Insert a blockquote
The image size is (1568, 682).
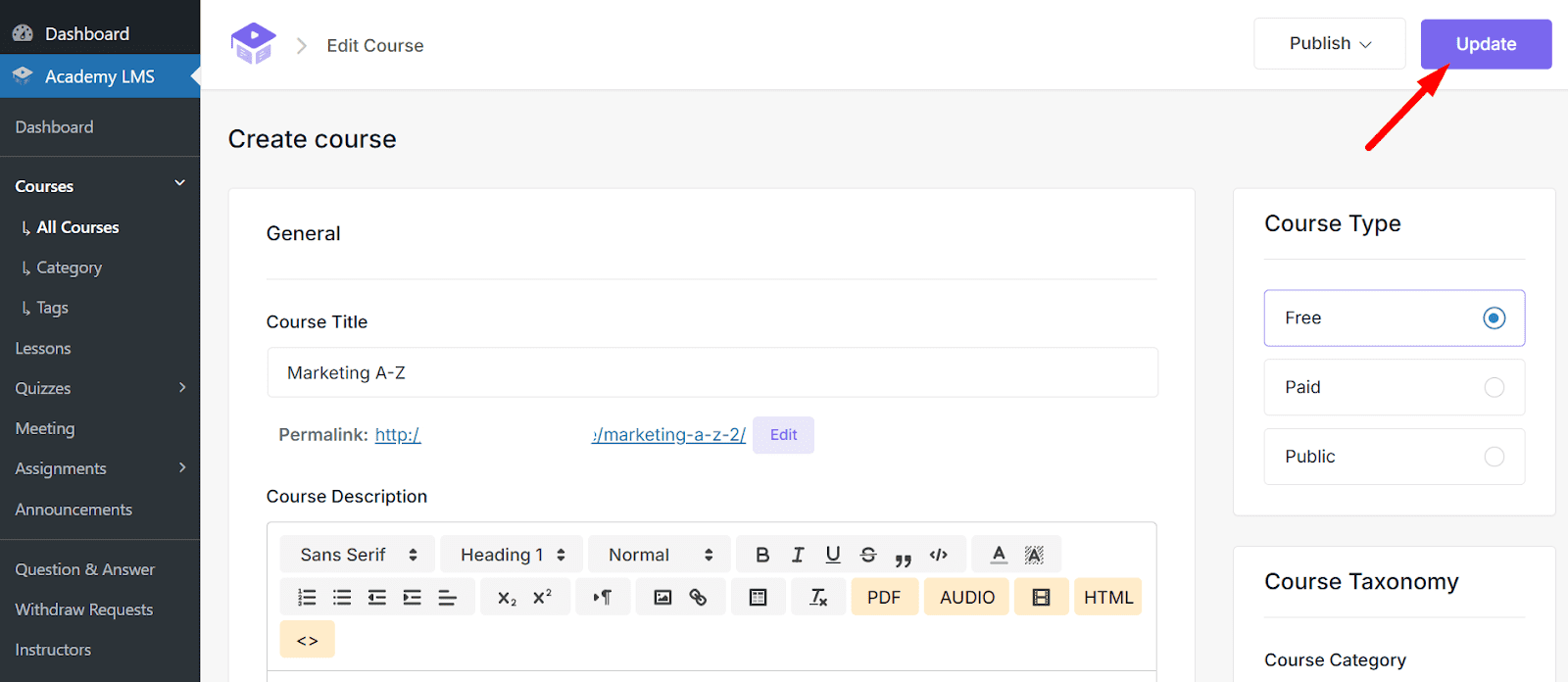tap(903, 557)
